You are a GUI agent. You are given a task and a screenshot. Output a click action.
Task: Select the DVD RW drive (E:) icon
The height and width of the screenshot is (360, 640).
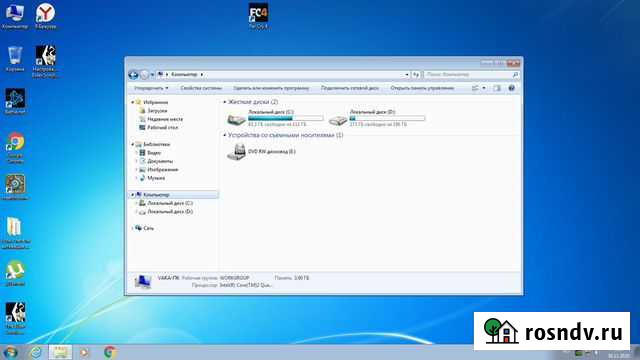coord(236,152)
